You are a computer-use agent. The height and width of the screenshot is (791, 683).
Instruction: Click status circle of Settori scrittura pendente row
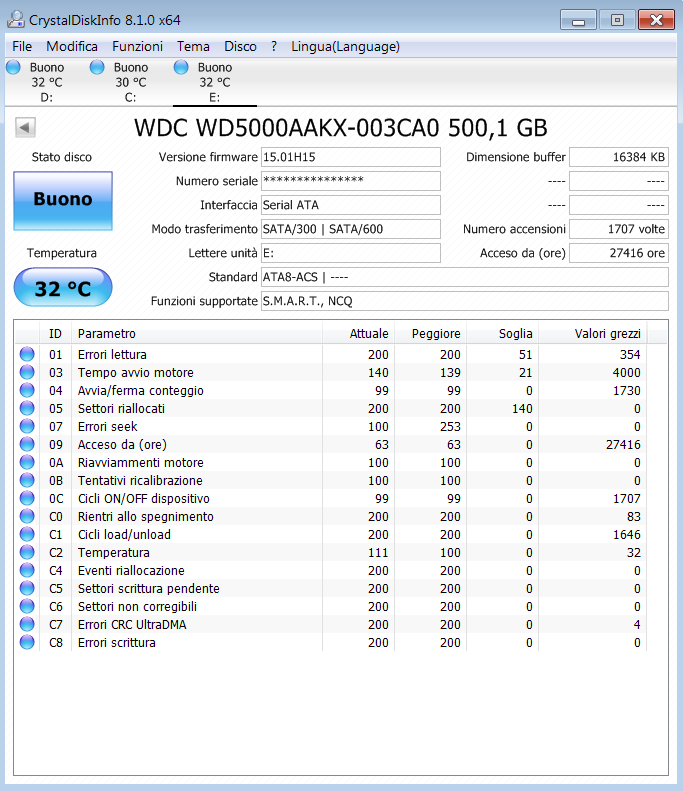(27, 588)
